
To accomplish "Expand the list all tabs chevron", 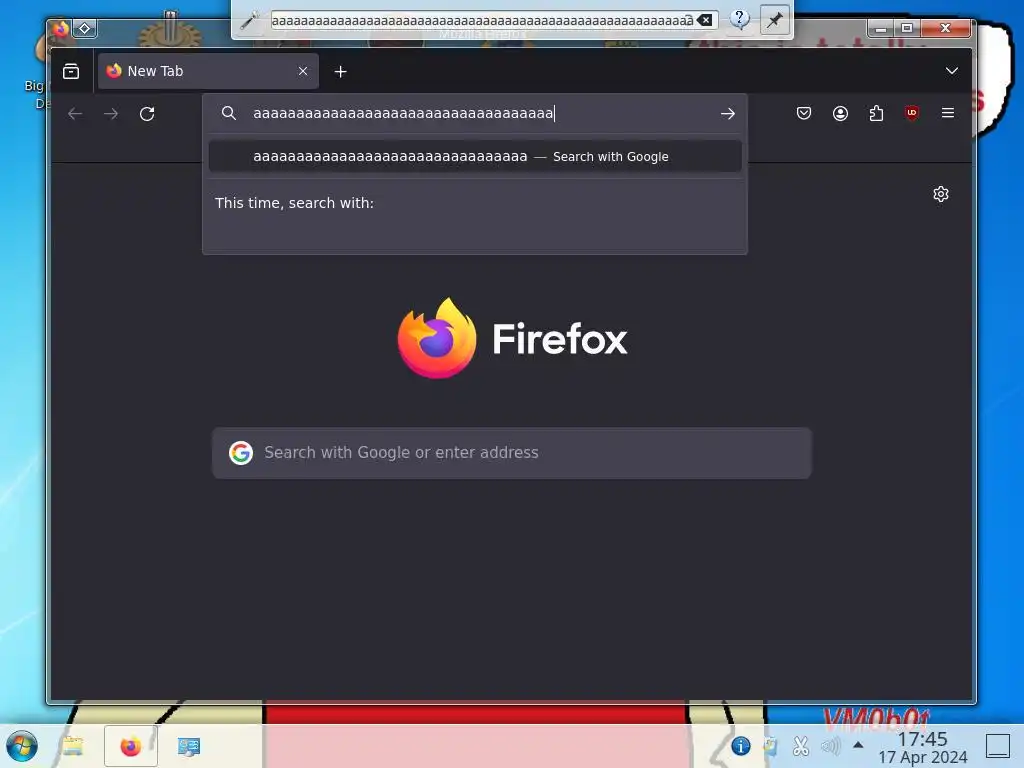I will point(952,71).
